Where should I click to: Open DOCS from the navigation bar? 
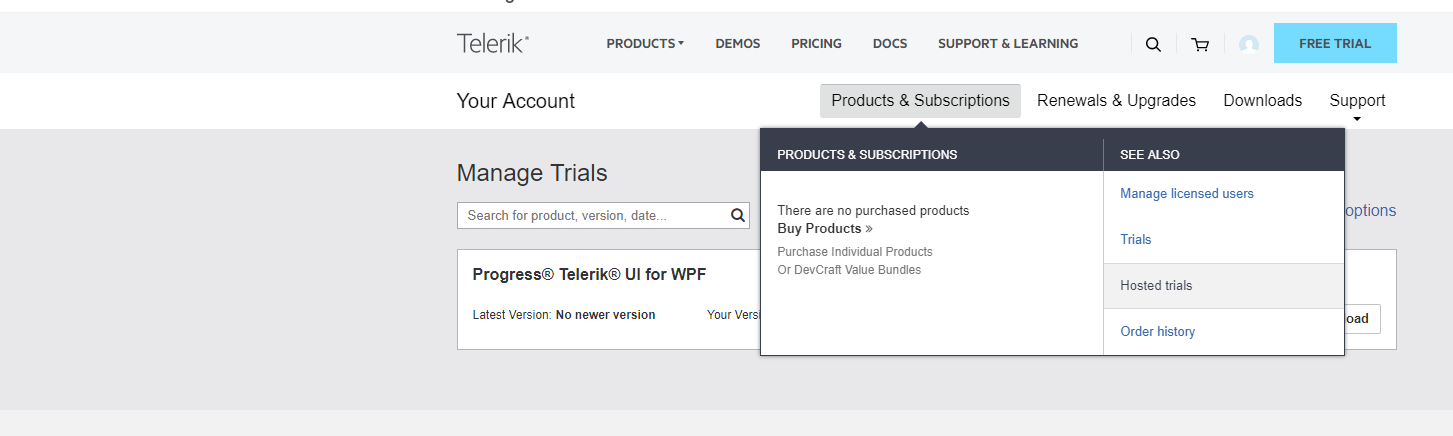[890, 44]
